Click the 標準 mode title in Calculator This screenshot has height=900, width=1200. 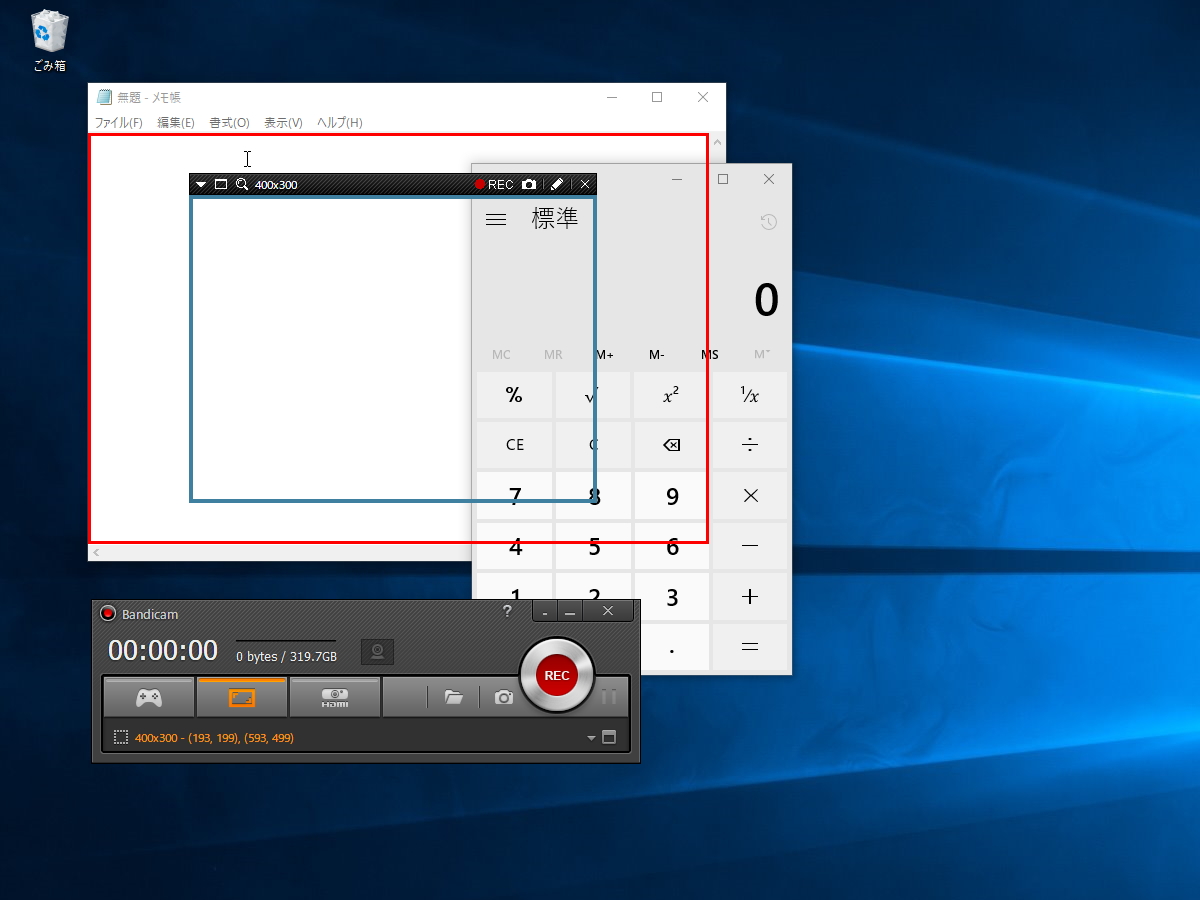pos(555,219)
